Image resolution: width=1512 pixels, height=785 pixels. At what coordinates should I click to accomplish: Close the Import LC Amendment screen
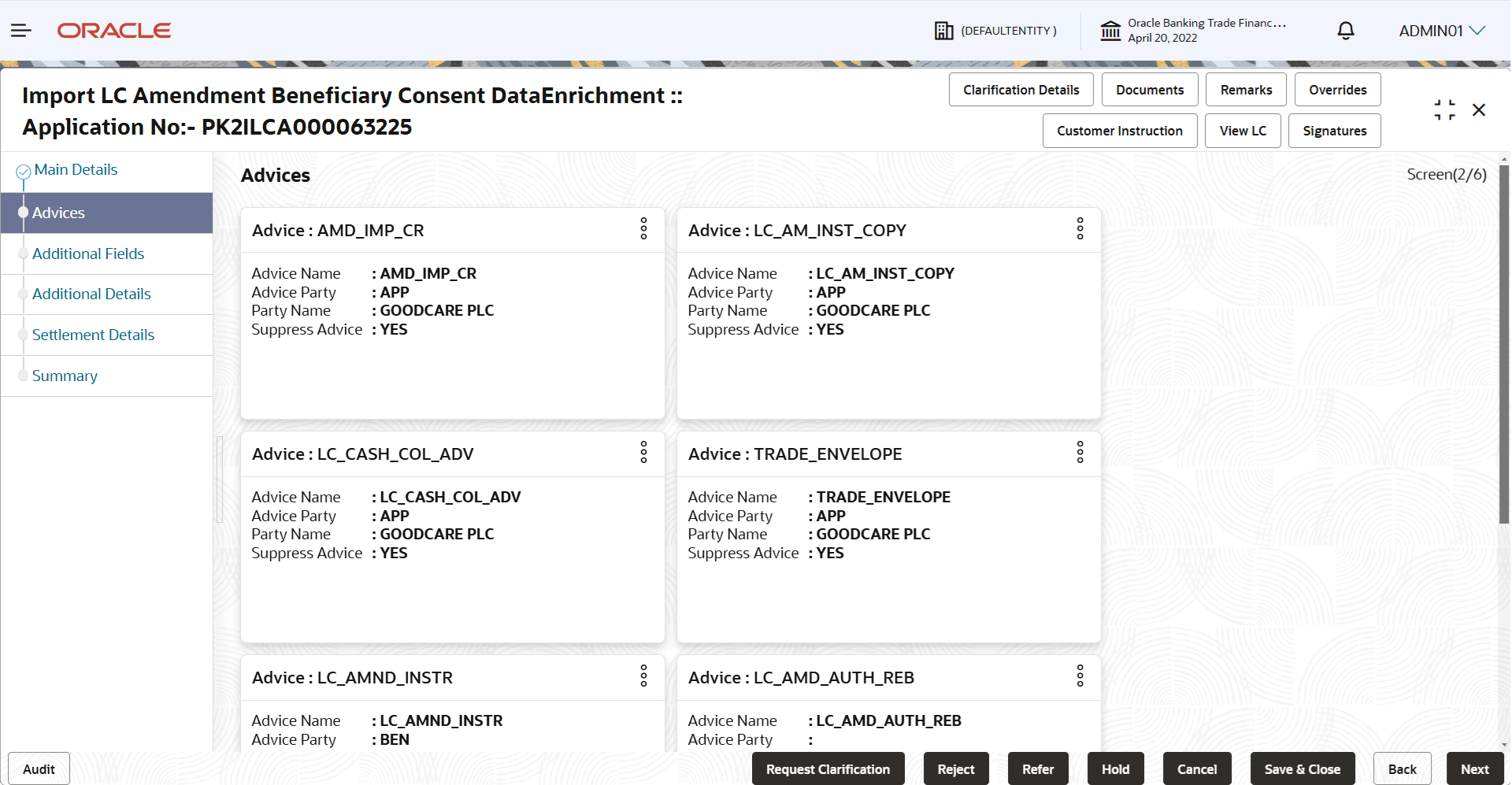coord(1479,110)
